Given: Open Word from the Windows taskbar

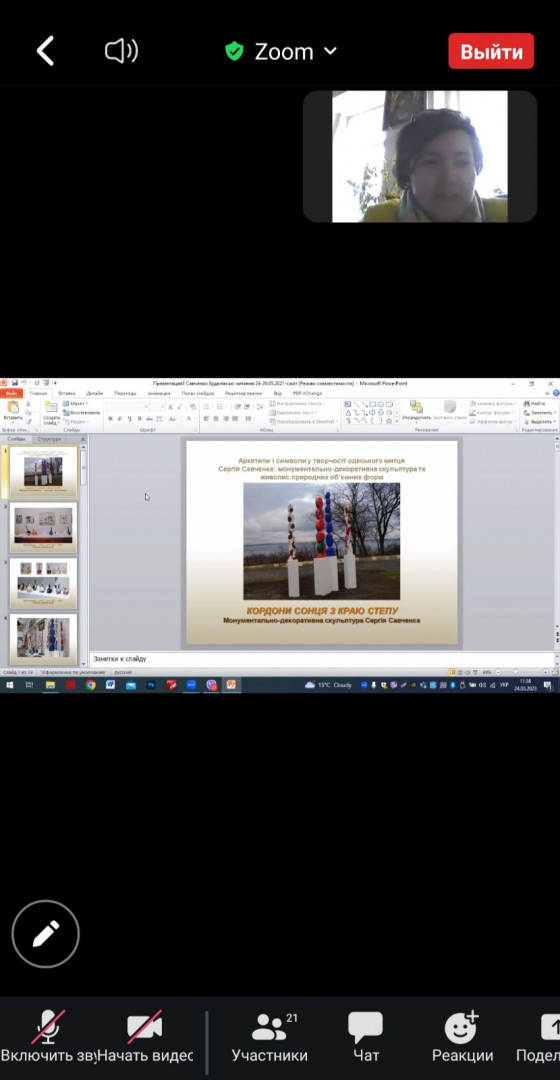Looking at the screenshot, I should 110,685.
